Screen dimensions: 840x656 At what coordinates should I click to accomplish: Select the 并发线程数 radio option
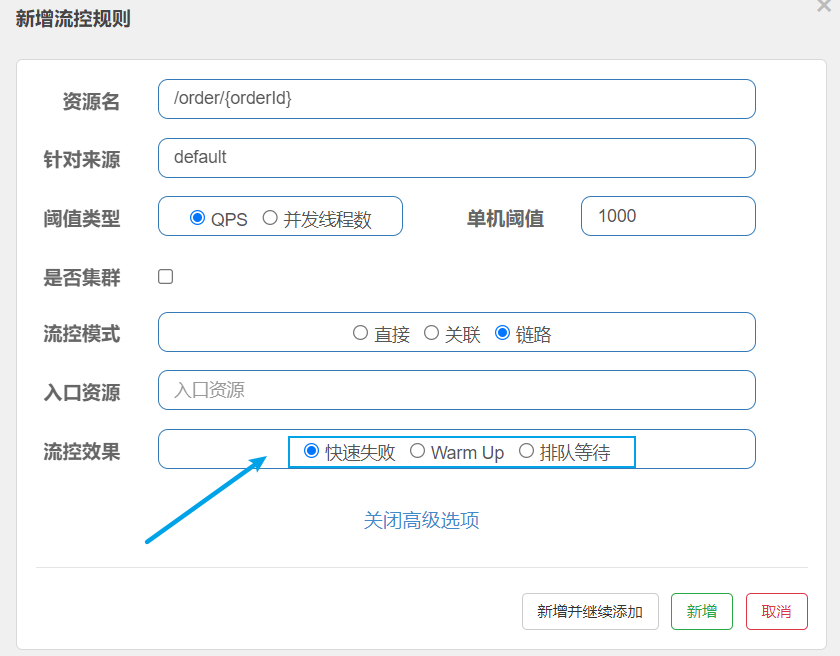[x=270, y=218]
